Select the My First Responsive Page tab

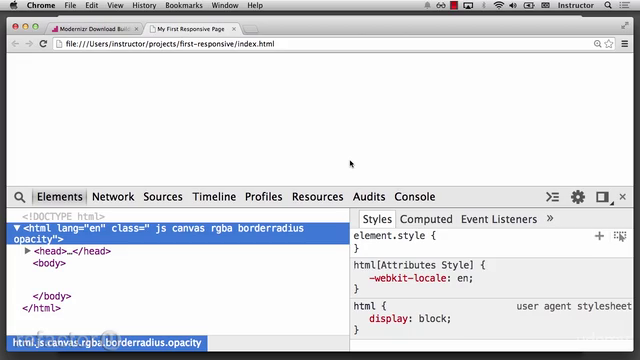coord(191,29)
